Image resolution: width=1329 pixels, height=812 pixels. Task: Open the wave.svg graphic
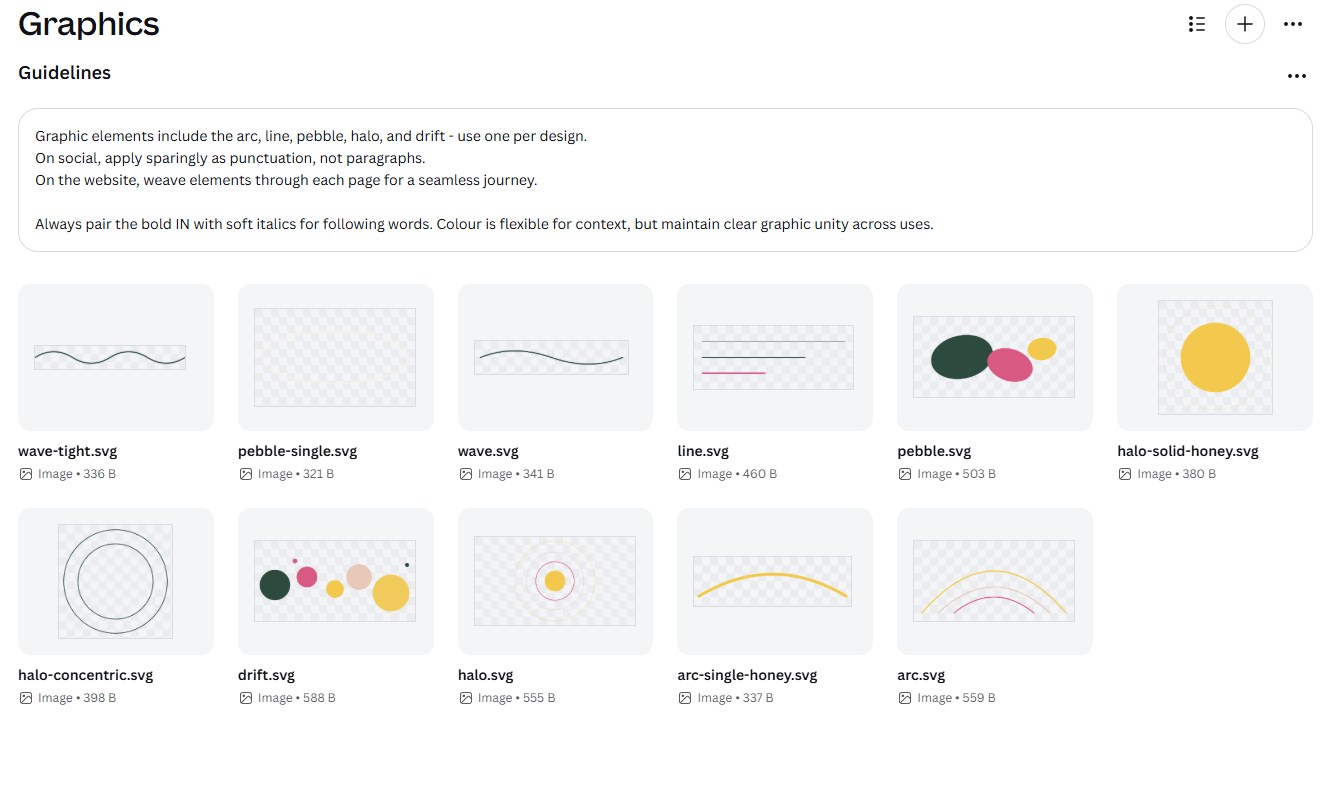[555, 357]
